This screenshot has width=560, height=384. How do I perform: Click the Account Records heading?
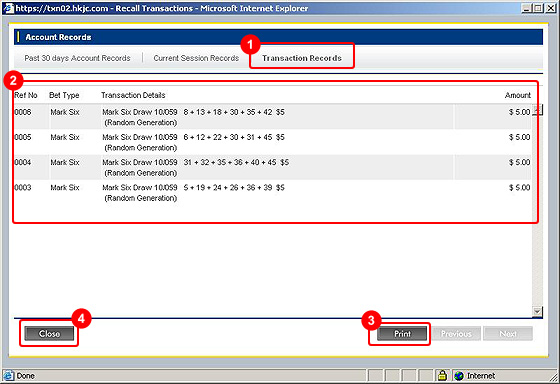[58, 37]
